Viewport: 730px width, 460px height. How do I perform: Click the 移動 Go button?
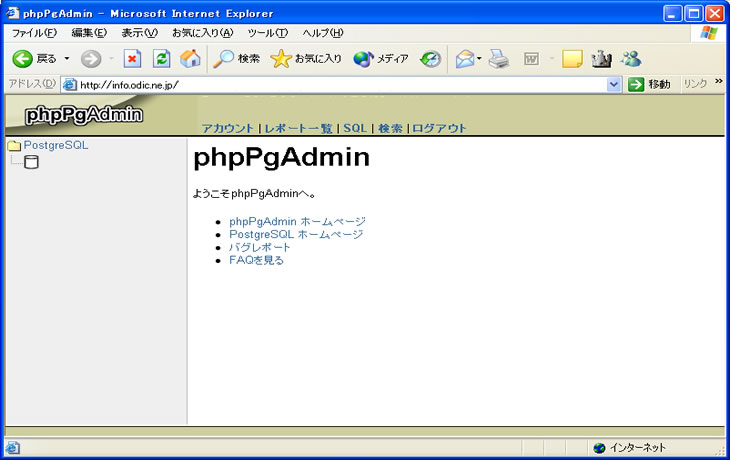point(649,85)
